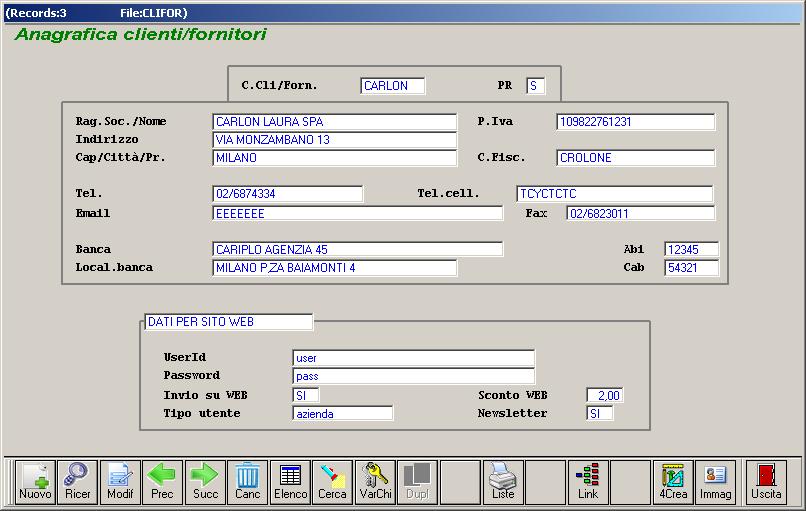Select the Banca field CARIPLO AGENZIA 45
The height and width of the screenshot is (511, 806).
click(358, 249)
